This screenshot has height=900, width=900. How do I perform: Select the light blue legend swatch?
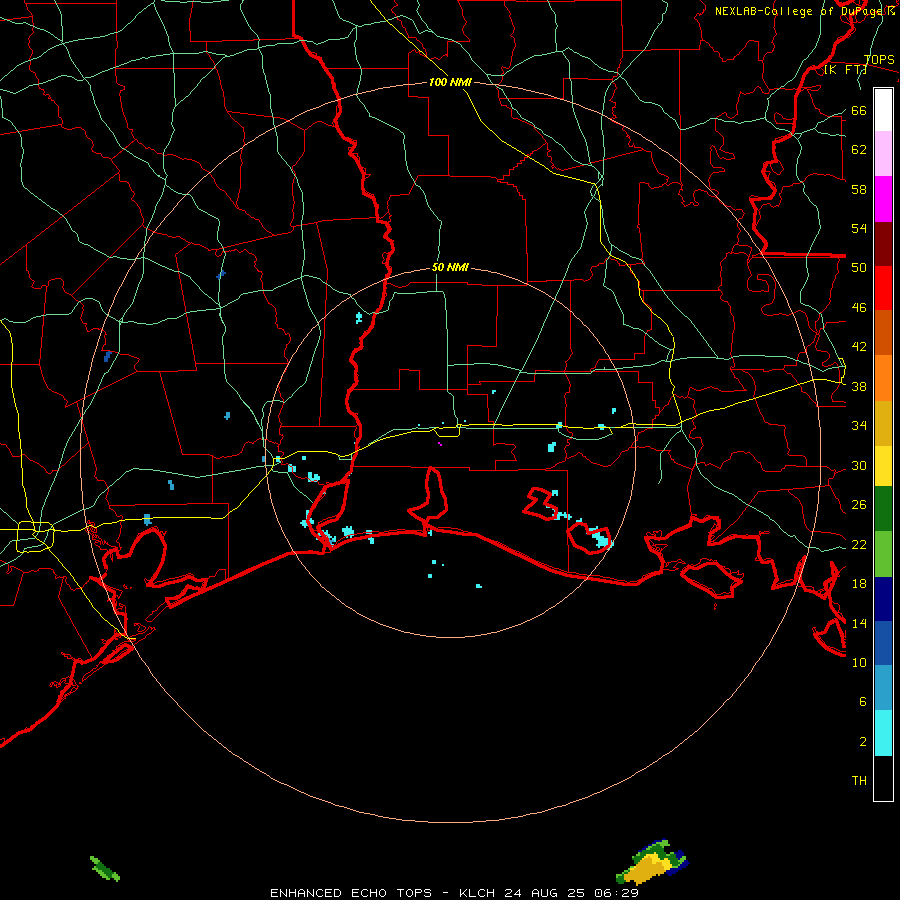pyautogui.click(x=883, y=688)
